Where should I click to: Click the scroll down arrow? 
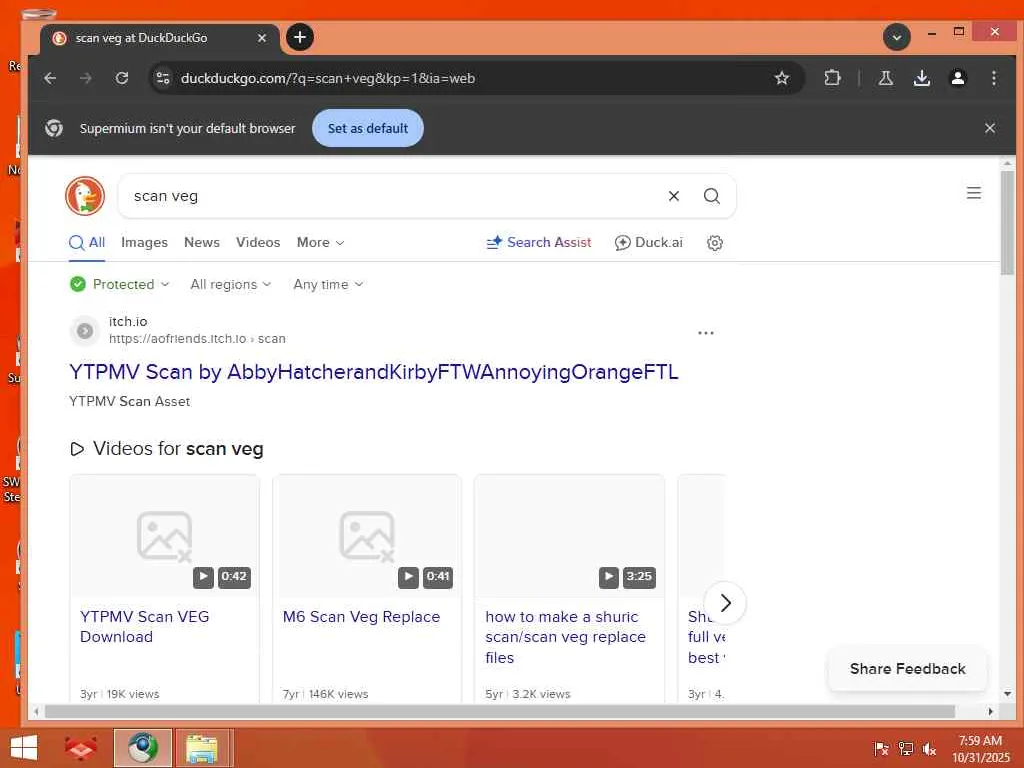coord(1007,694)
